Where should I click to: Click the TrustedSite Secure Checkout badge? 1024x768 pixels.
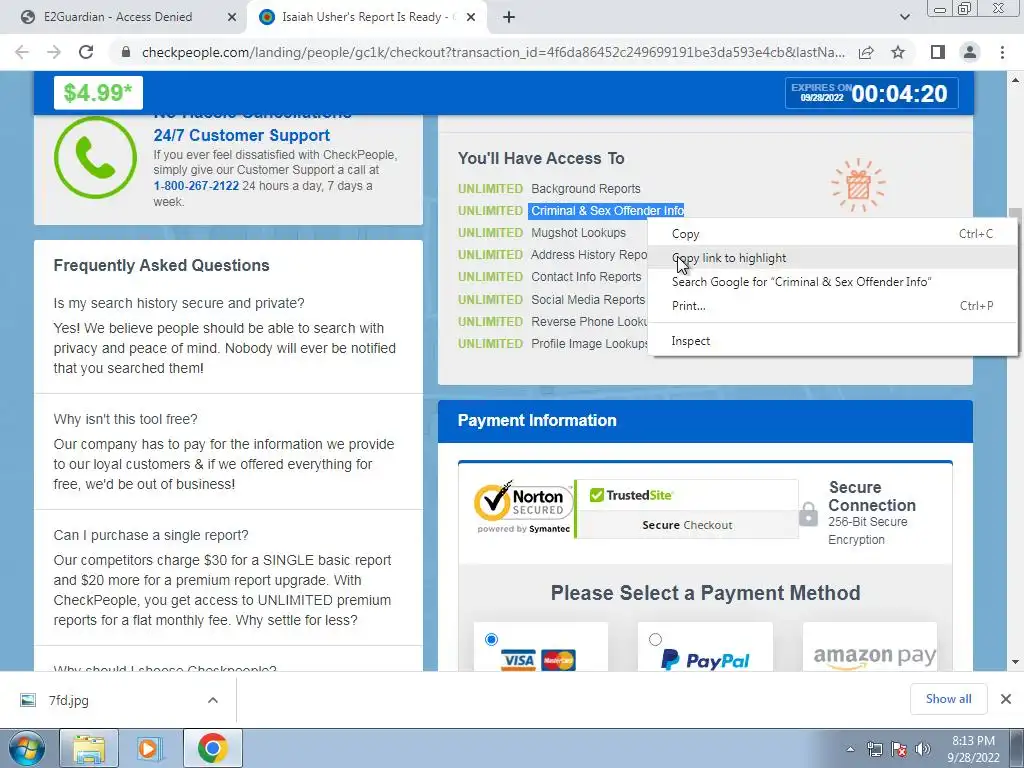pyautogui.click(x=687, y=509)
